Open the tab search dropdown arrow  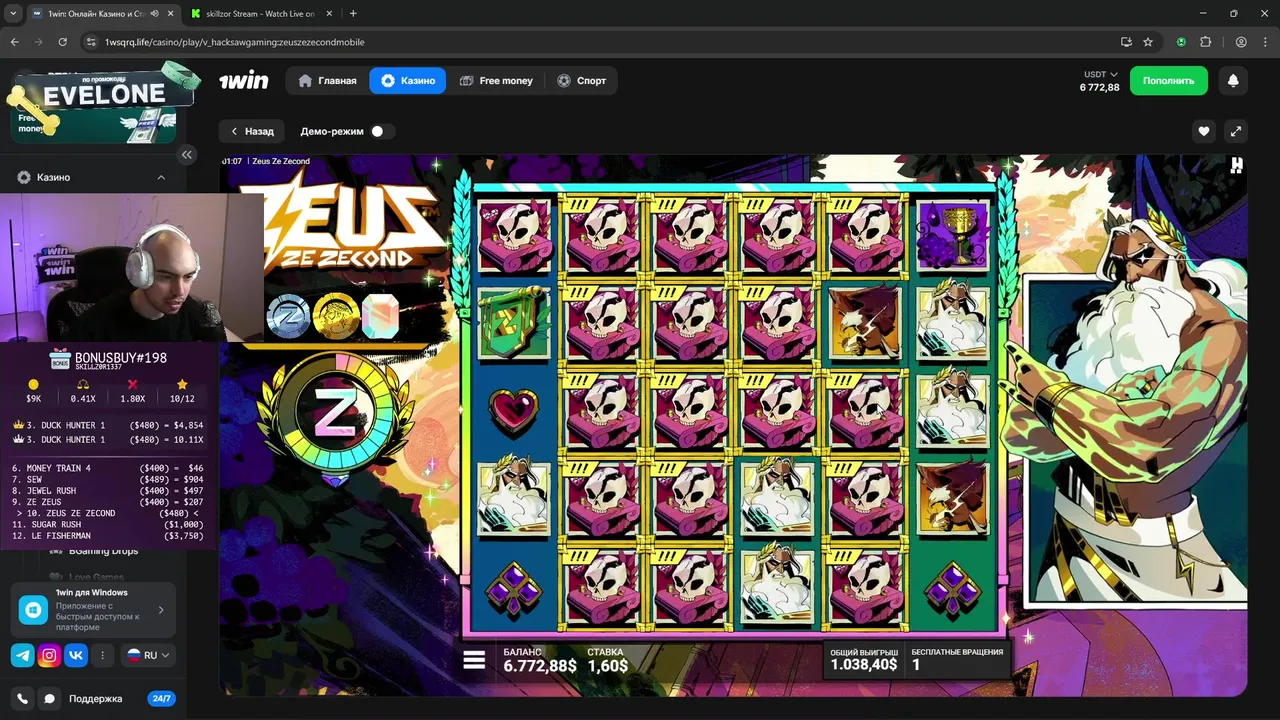pyautogui.click(x=13, y=14)
